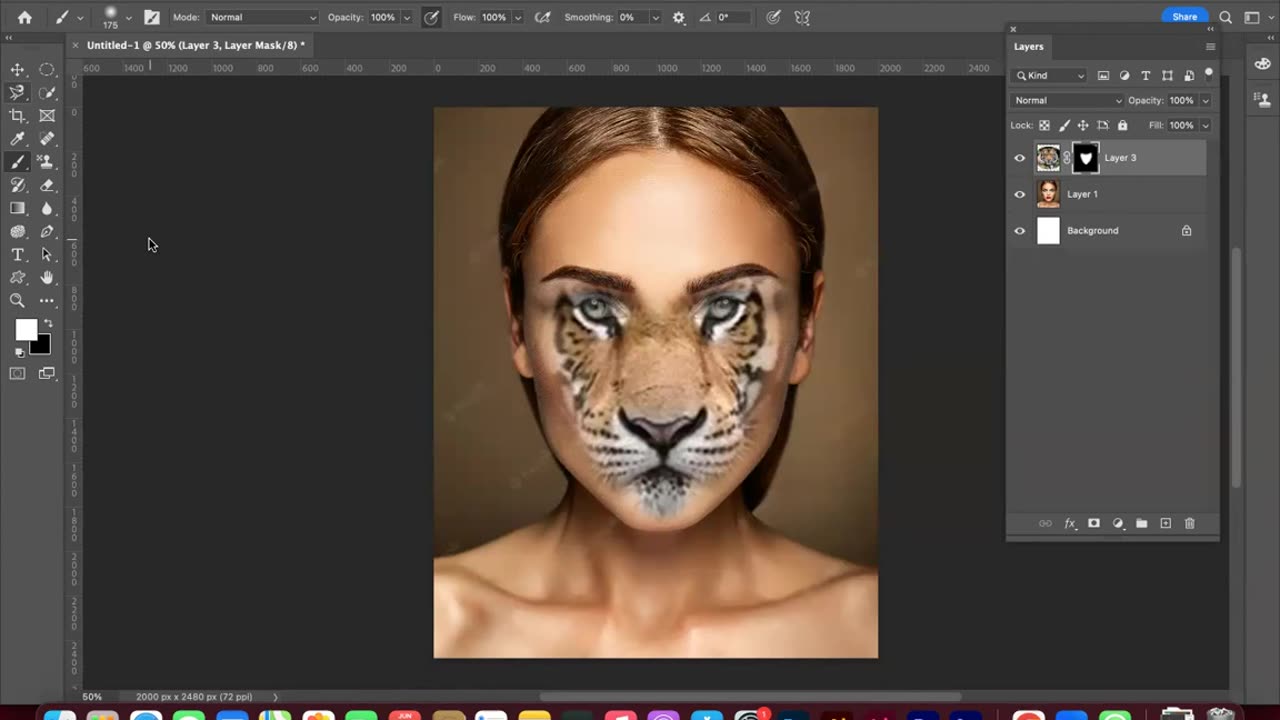Open the Edit Toolbar three-dots menu
1280x720 pixels.
[x=47, y=301]
